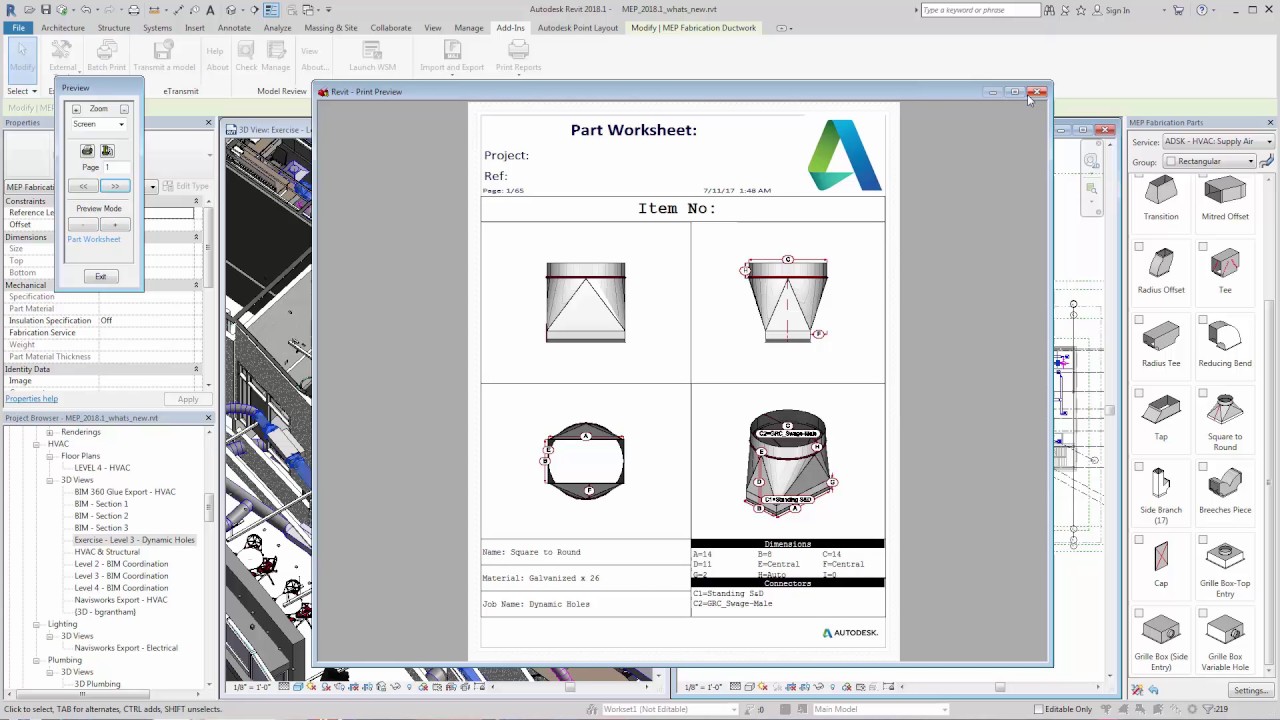Open the Collaborate ribbon tab
The width and height of the screenshot is (1280, 720).
point(391,28)
